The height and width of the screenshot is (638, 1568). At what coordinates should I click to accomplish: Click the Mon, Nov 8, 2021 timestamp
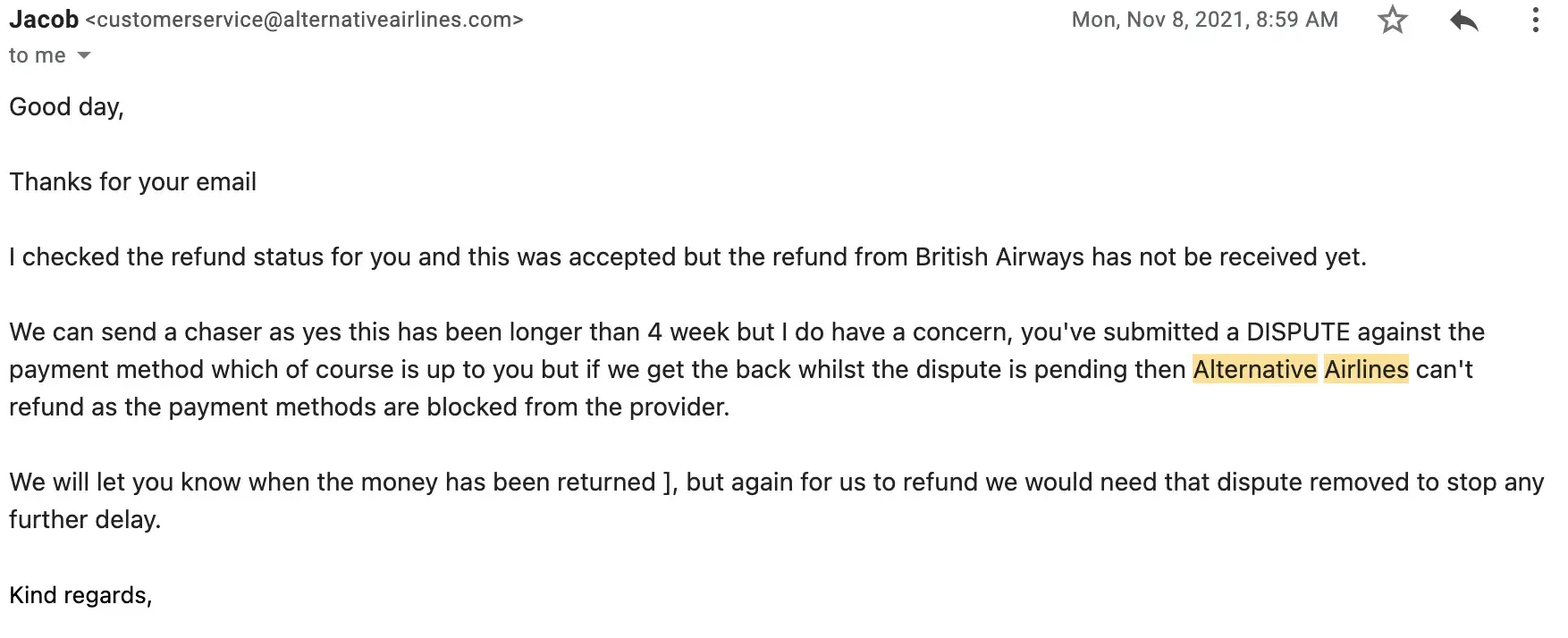coord(1204,20)
